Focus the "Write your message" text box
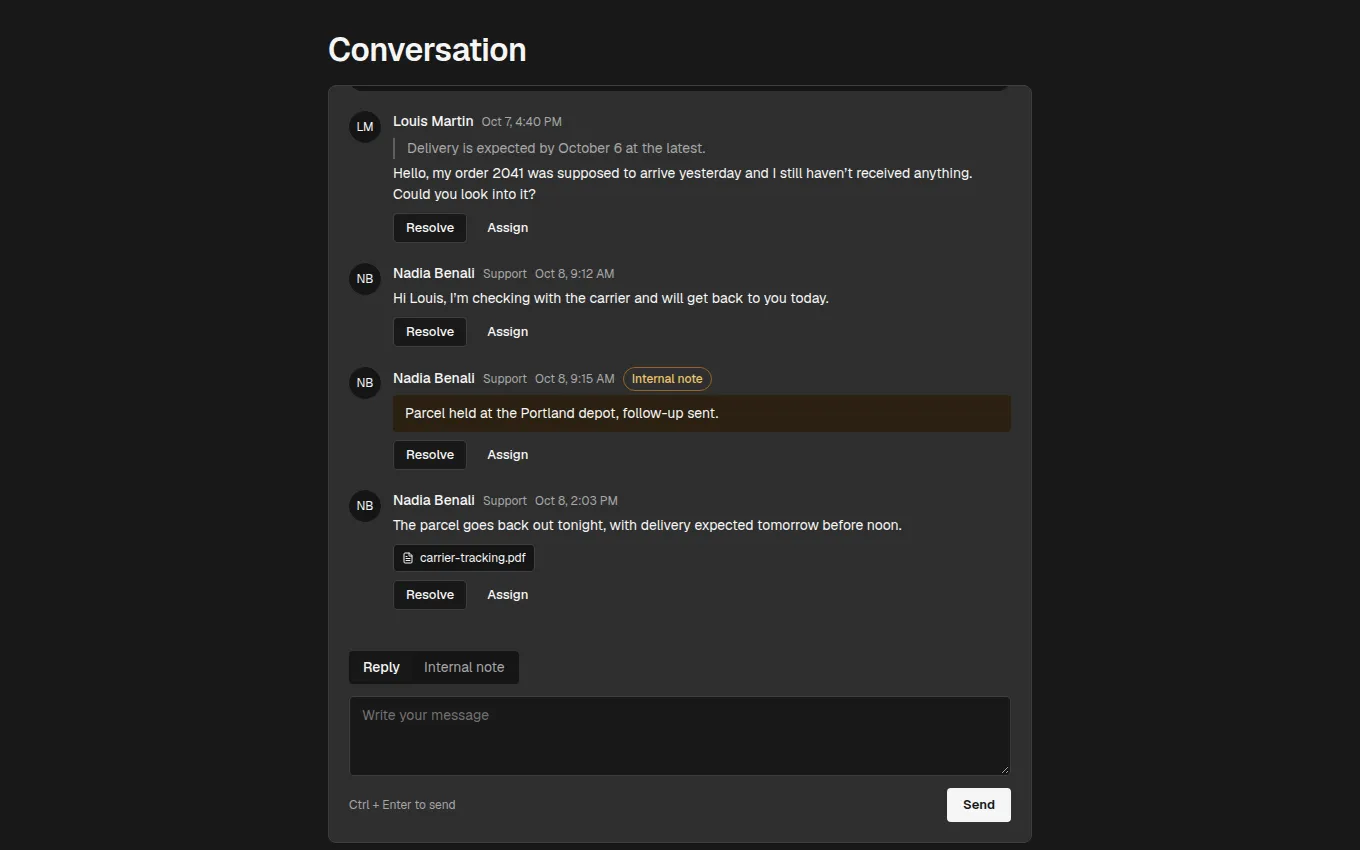Screen dimensions: 1360x850 pyautogui.click(x=680, y=736)
